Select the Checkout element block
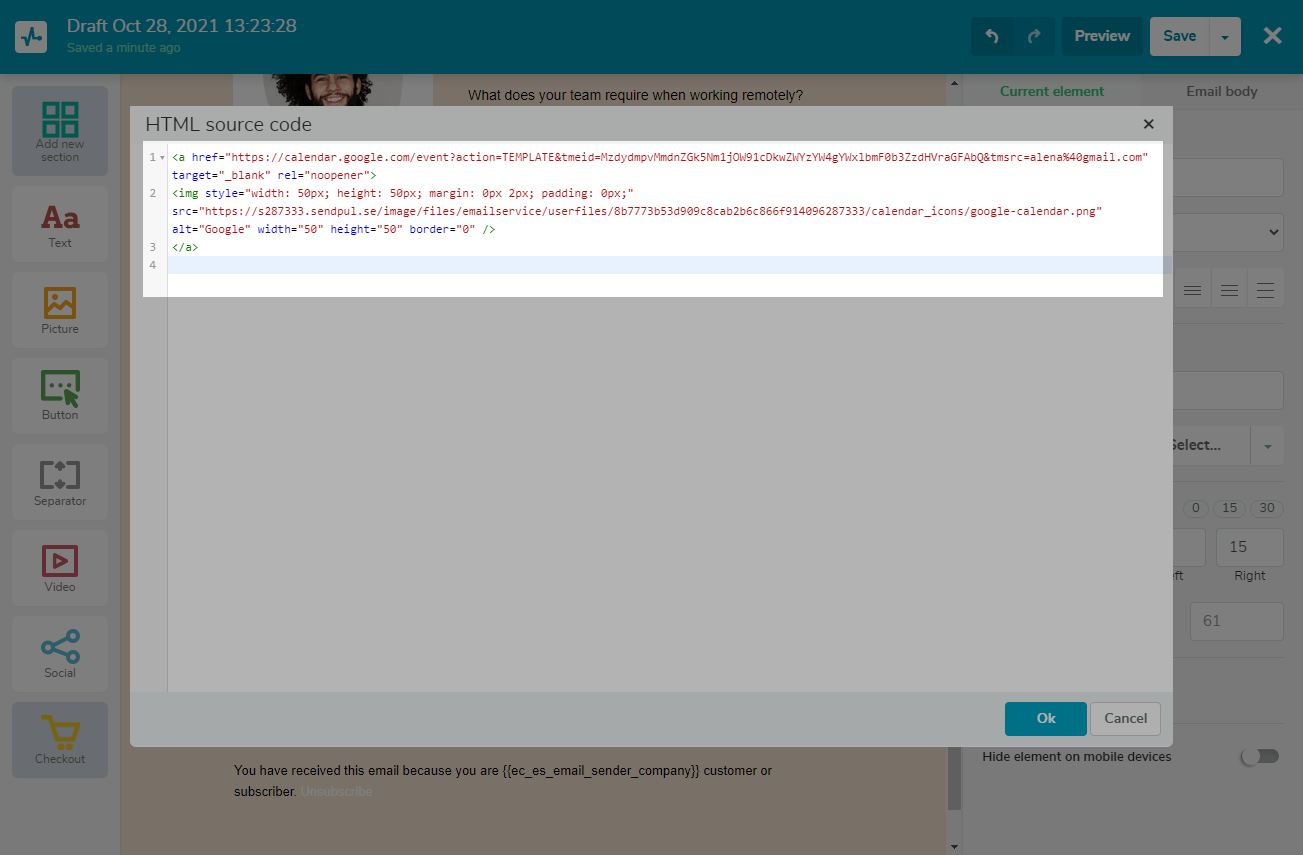Image resolution: width=1303 pixels, height=855 pixels. coord(60,740)
